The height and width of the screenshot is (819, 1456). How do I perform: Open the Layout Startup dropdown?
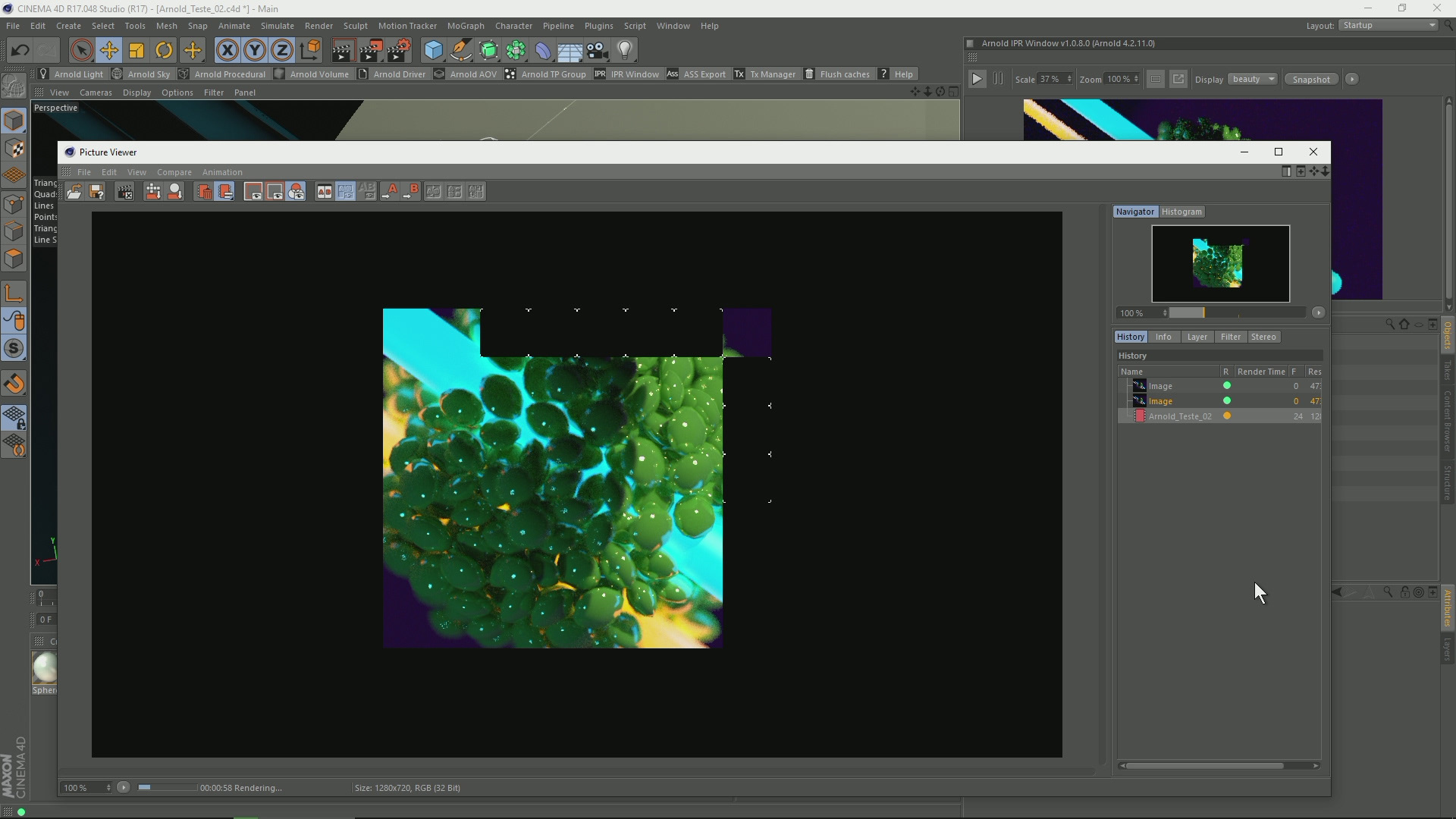pyautogui.click(x=1388, y=25)
